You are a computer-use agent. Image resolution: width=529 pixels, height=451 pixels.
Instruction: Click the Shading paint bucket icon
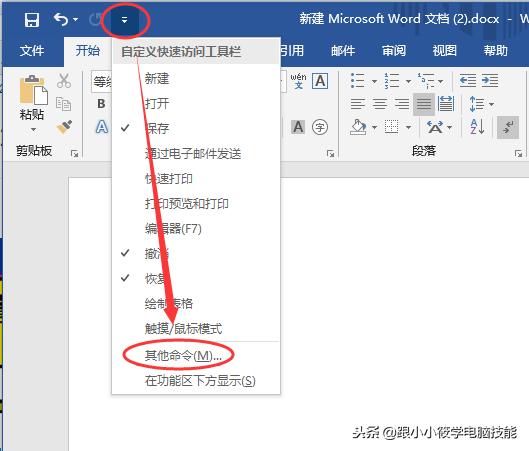tap(358, 128)
